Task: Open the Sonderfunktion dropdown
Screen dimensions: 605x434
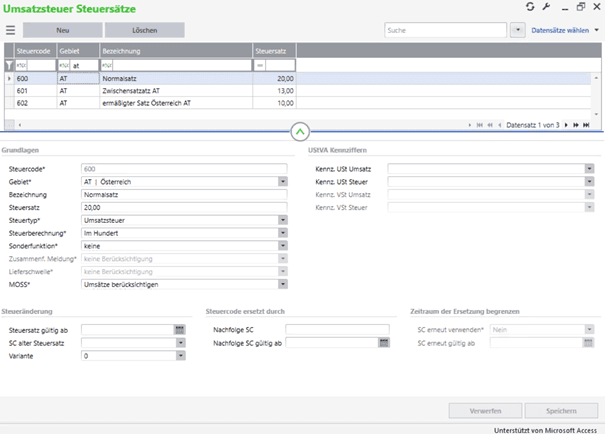Action: pyautogui.click(x=283, y=246)
